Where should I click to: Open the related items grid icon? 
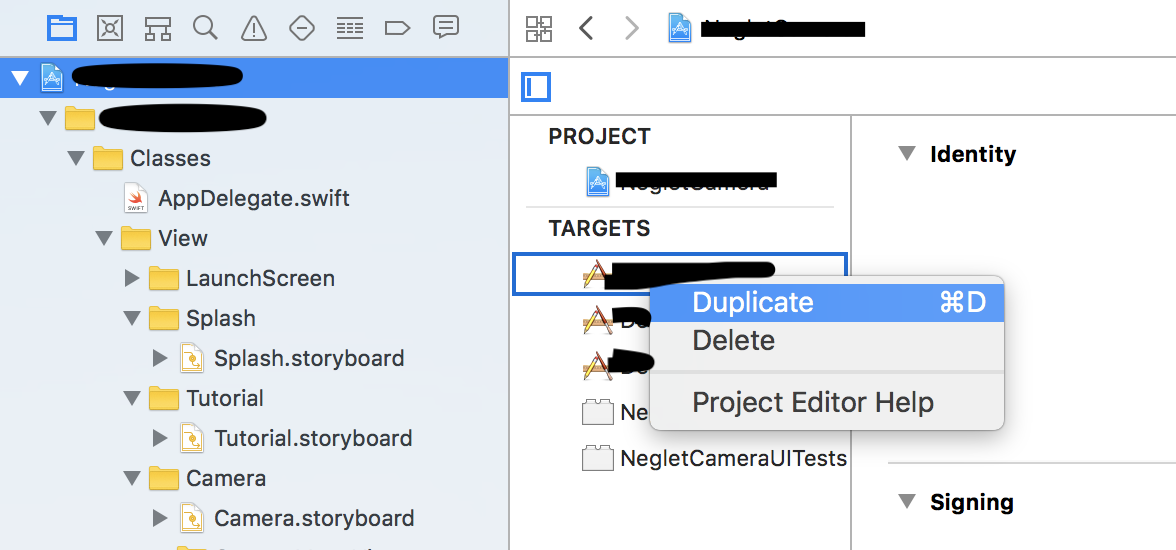tap(539, 29)
